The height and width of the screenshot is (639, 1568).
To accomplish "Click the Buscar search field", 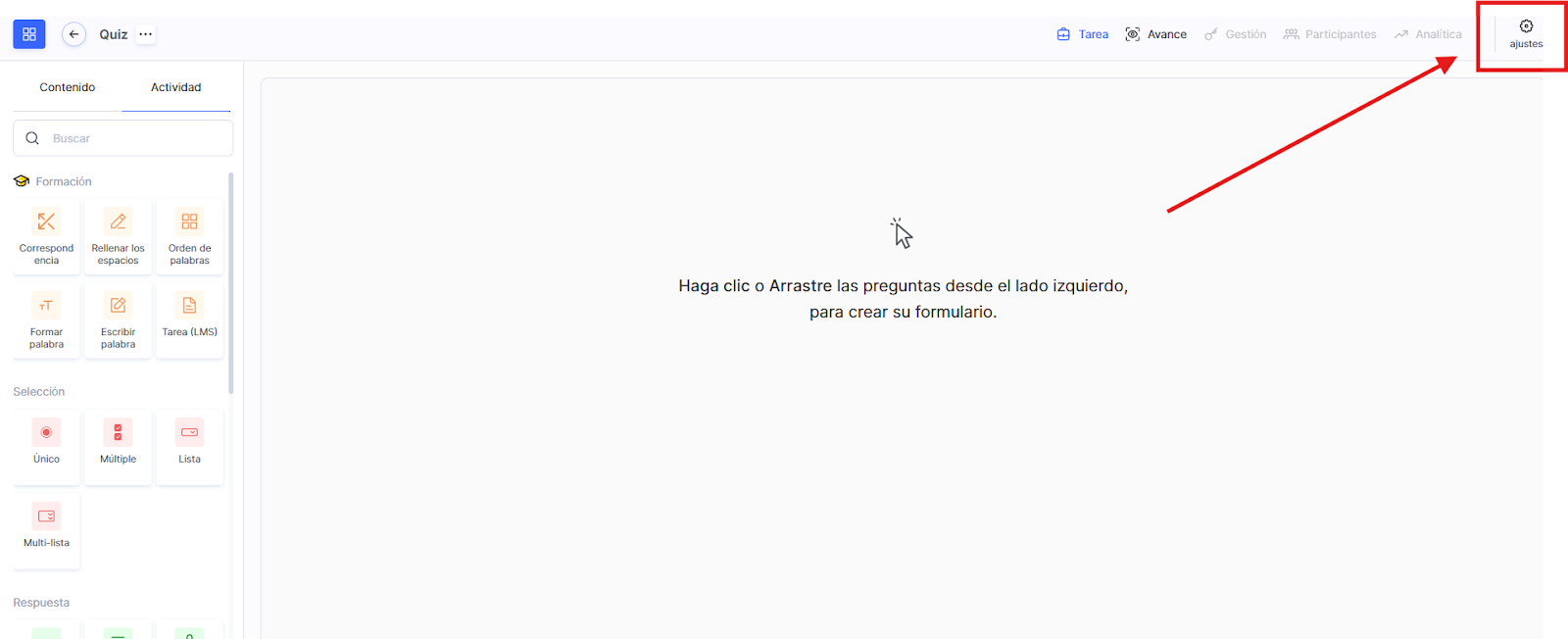I will click(x=122, y=138).
